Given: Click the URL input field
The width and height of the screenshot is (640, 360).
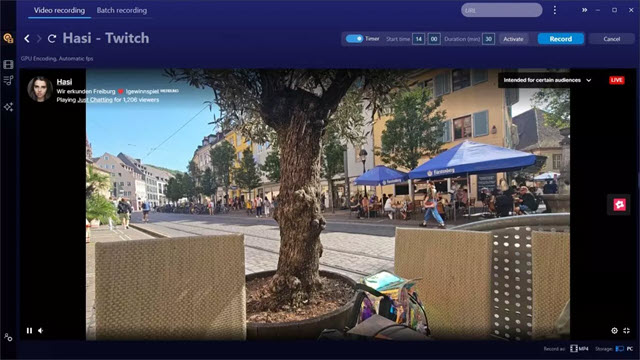Looking at the screenshot, I should [x=502, y=10].
